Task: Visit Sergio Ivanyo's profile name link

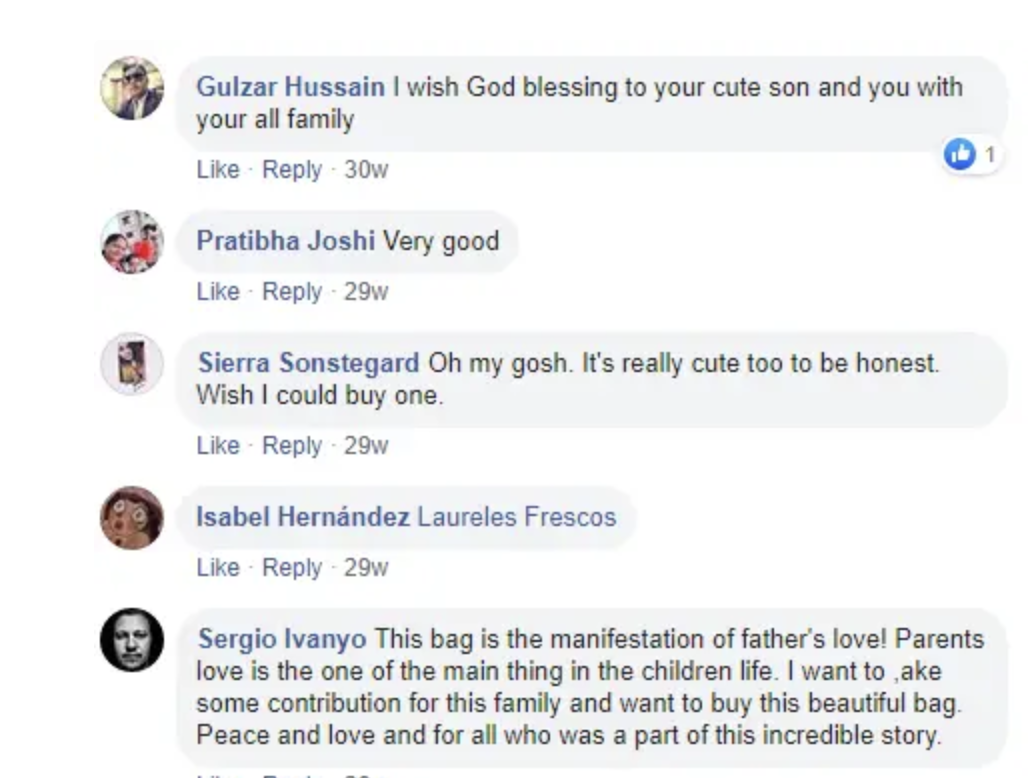Action: click(x=282, y=639)
